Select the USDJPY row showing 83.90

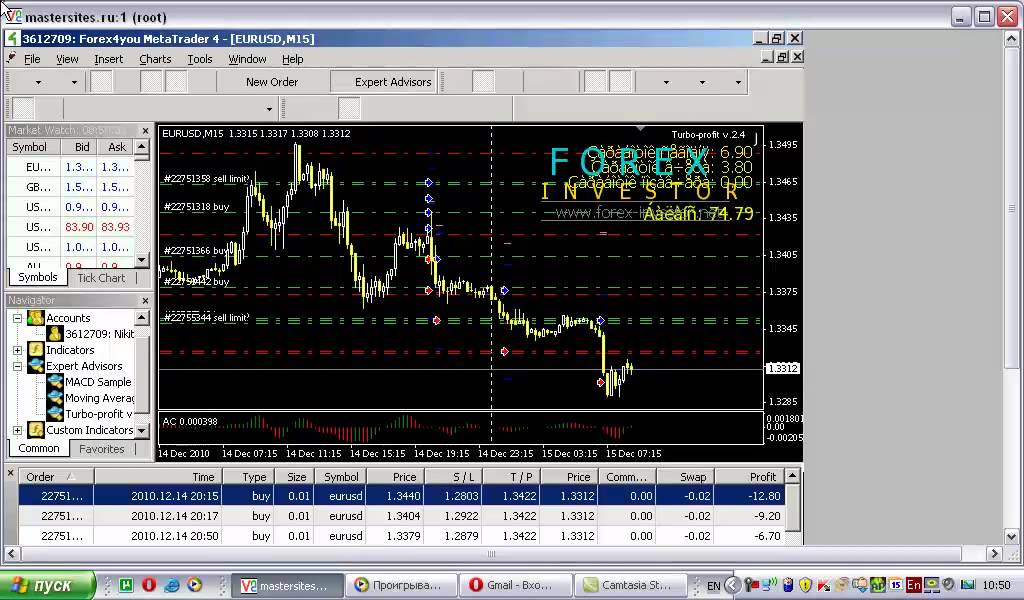[x=71, y=227]
